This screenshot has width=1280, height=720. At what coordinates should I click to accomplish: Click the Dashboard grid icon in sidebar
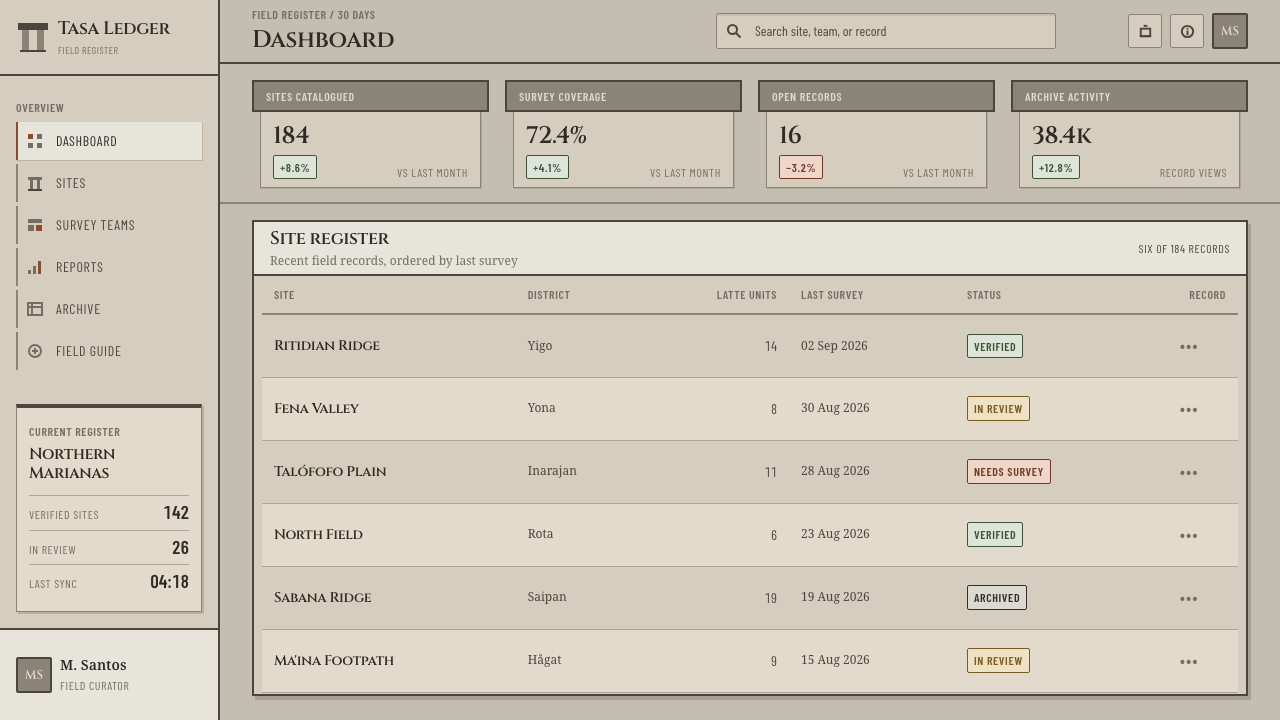[x=35, y=141]
